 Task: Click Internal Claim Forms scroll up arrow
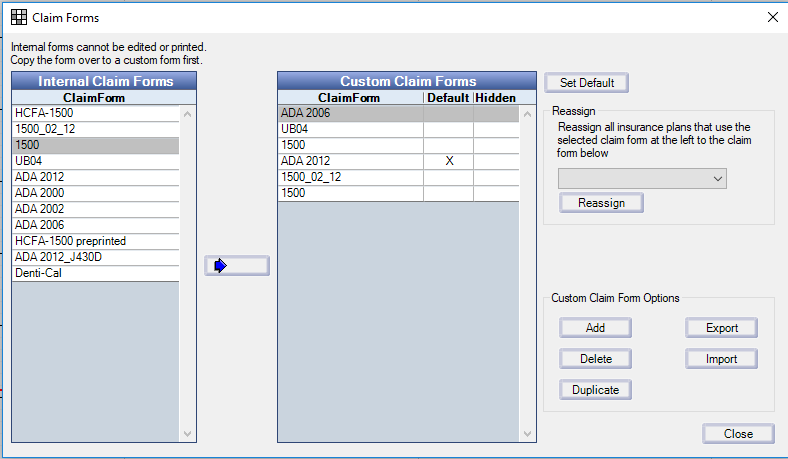(187, 114)
